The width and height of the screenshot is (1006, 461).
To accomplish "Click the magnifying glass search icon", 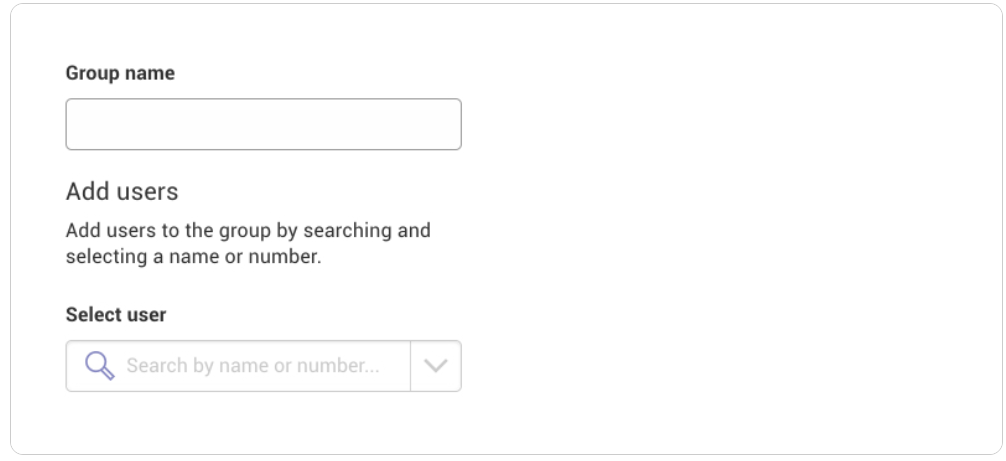I will point(99,365).
